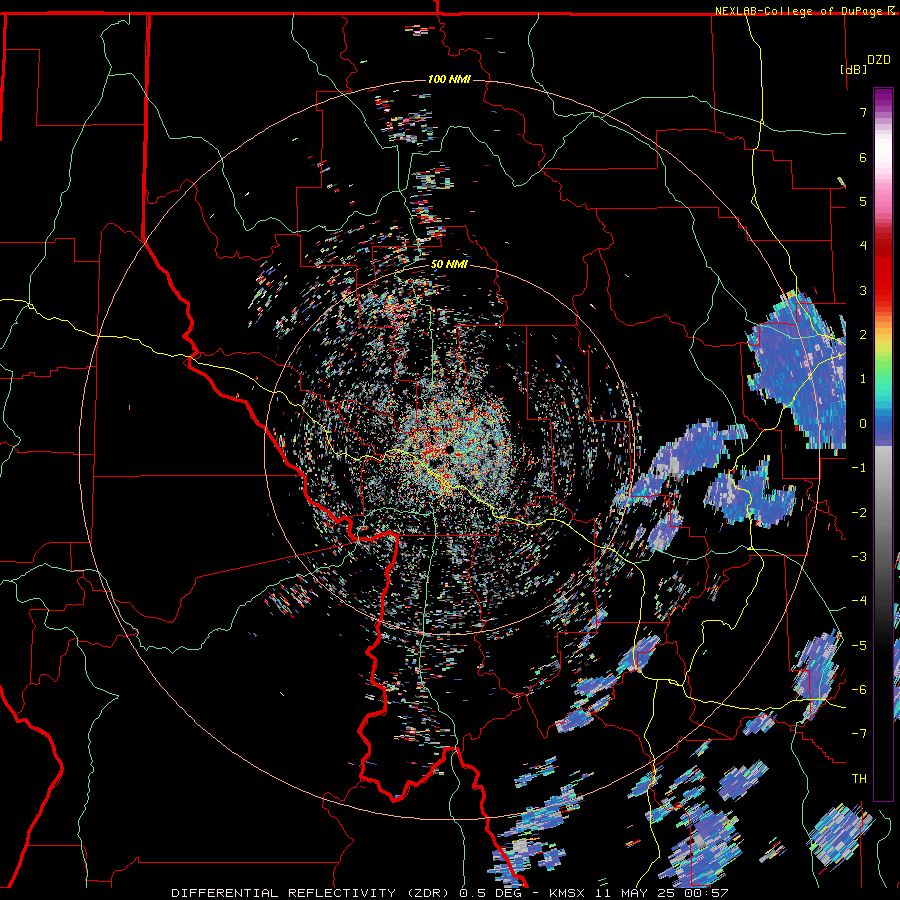Click the 100 NMI range ring label

click(449, 79)
